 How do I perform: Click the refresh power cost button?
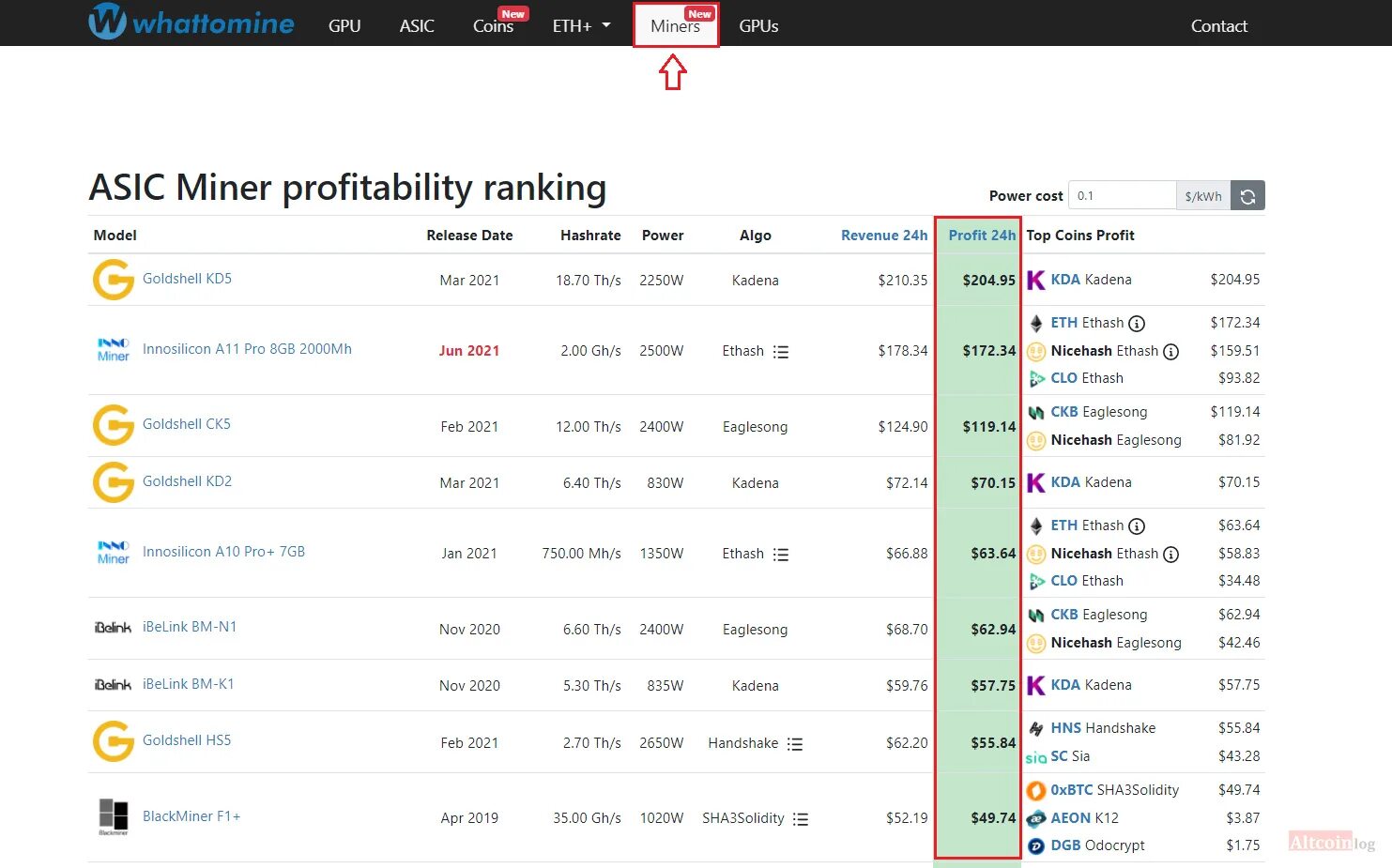tap(1247, 195)
